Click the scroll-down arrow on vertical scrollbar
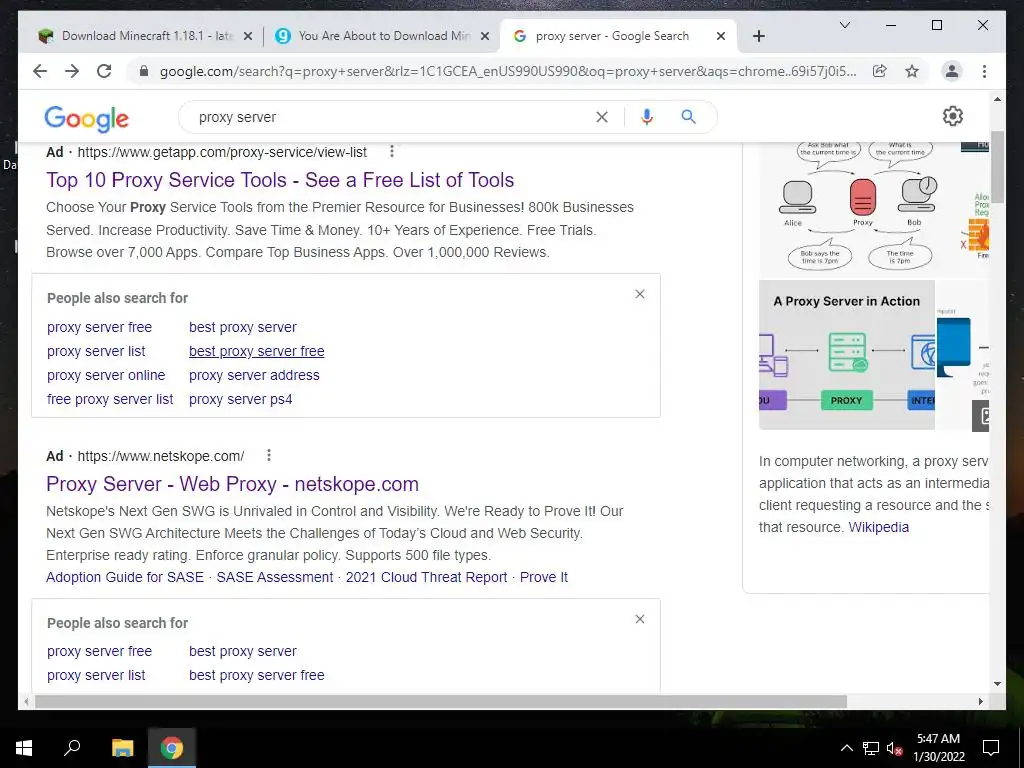 click(997, 684)
